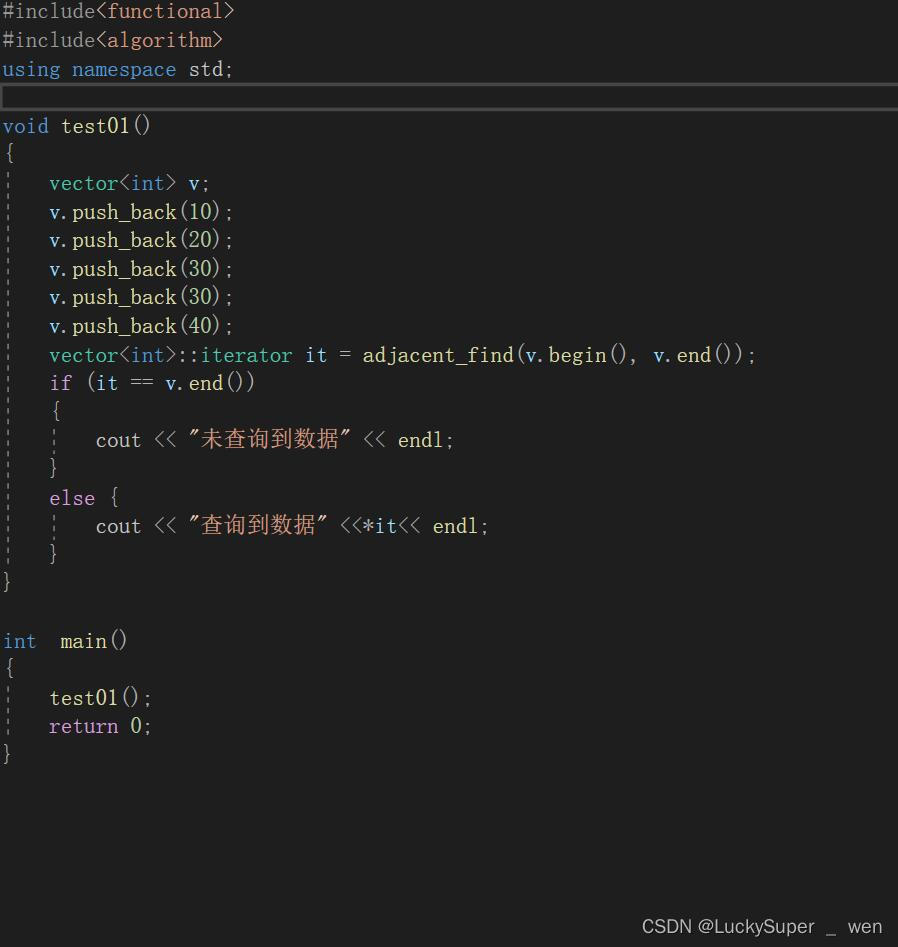The height and width of the screenshot is (947, 898).
Task: Click the test01() call inside main
Action: pyautogui.click(x=94, y=697)
